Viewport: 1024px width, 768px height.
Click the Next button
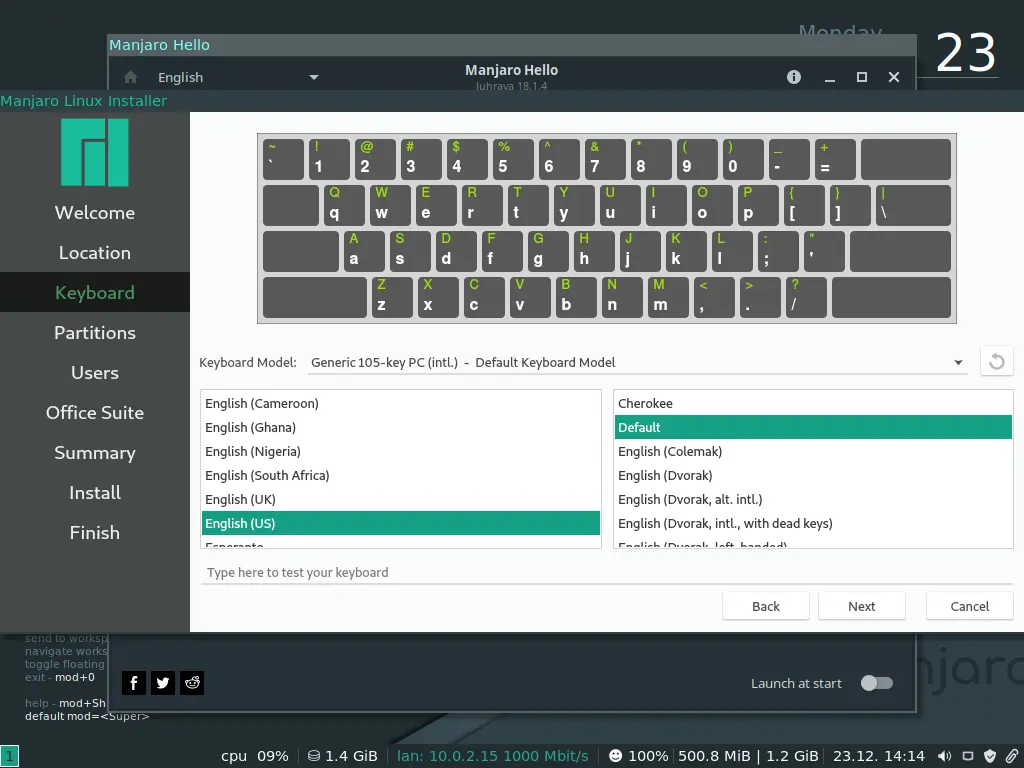(x=861, y=606)
